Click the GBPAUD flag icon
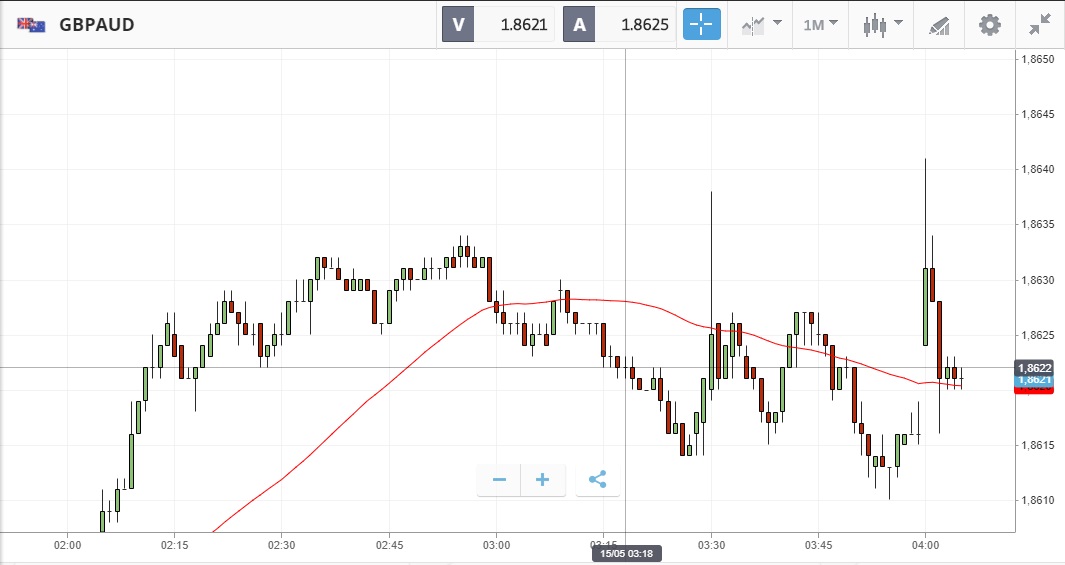This screenshot has height=565, width=1065. (x=31, y=25)
